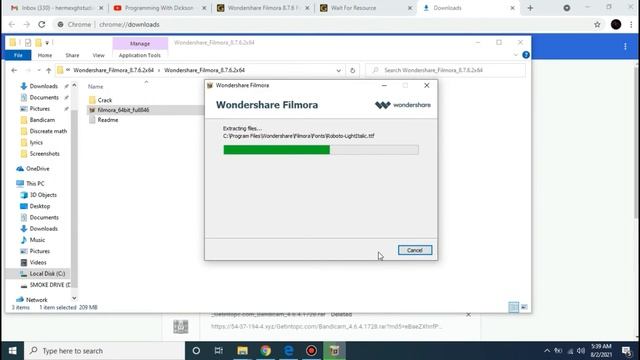The height and width of the screenshot is (360, 640).
Task: Click the taskbar search box
Action: (104, 351)
